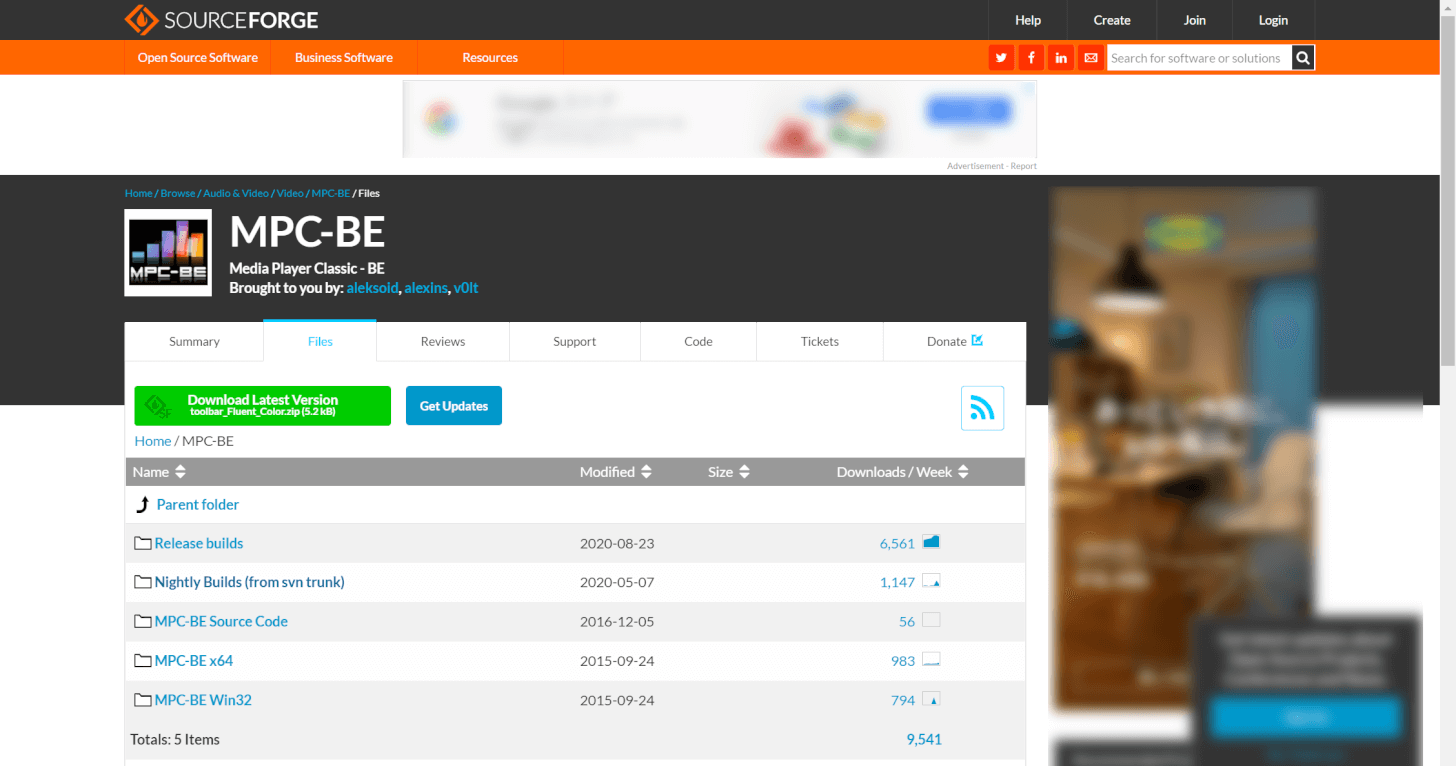Click the RSS feed icon
Screen dimensions: 1456x766
click(982, 408)
